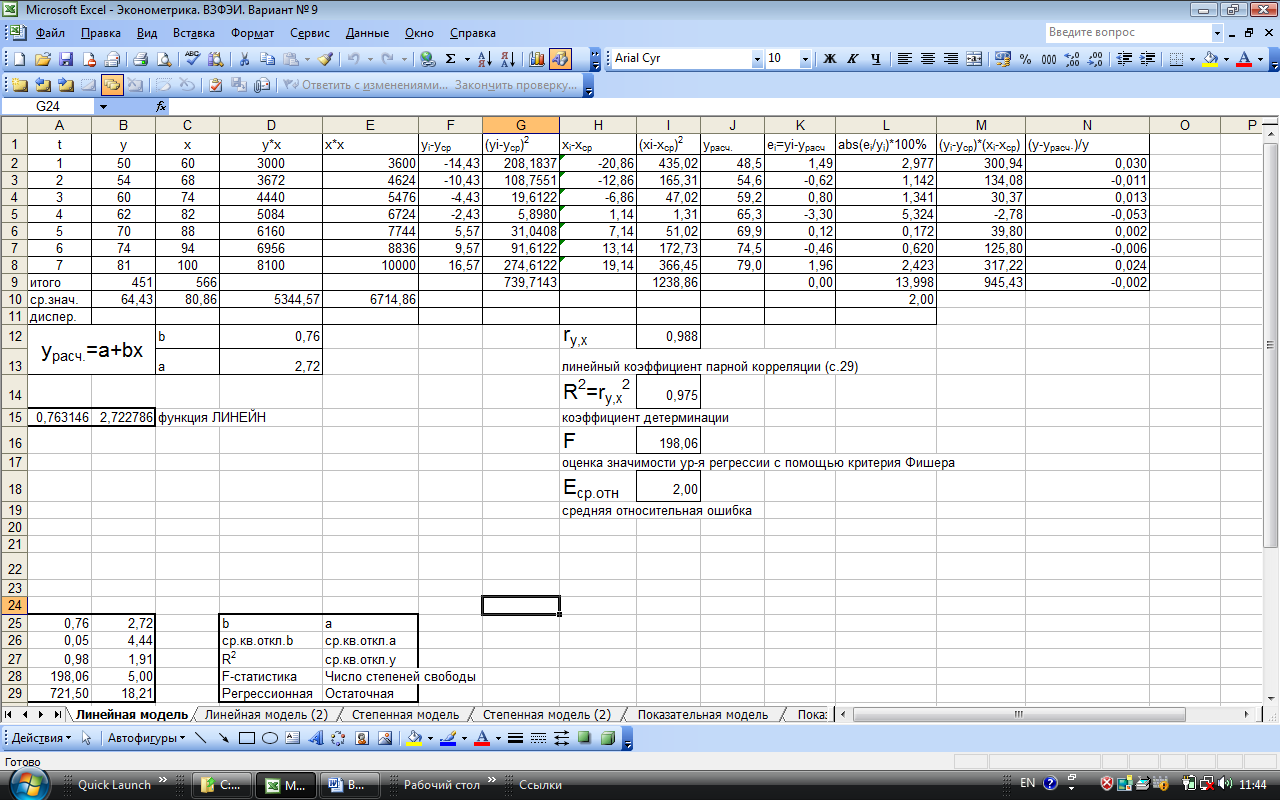
Task: Click the Open file folder icon
Action: click(x=43, y=59)
